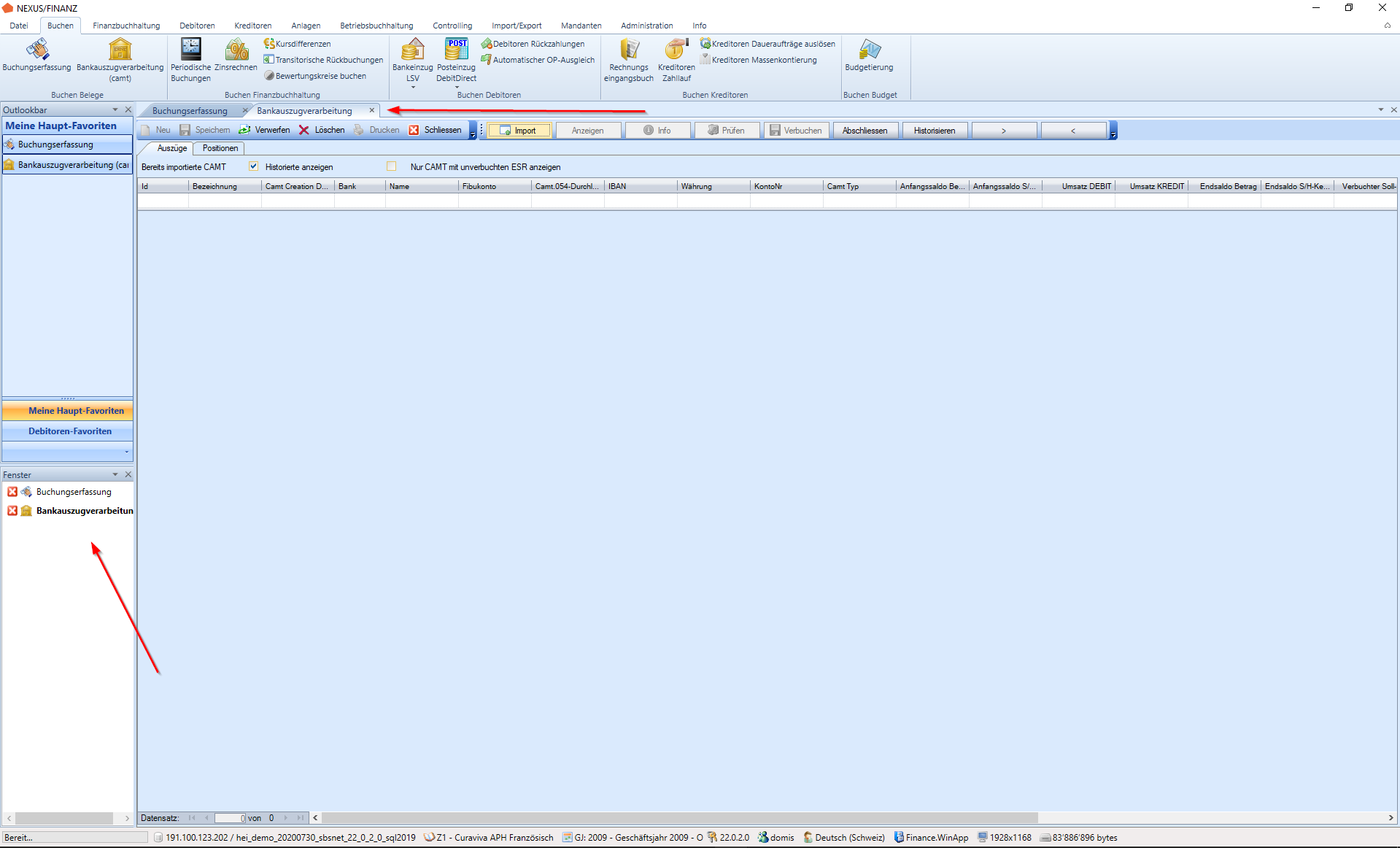This screenshot has height=848, width=1400.
Task: Open the Outlookbar panel options dropdown
Action: click(115, 109)
